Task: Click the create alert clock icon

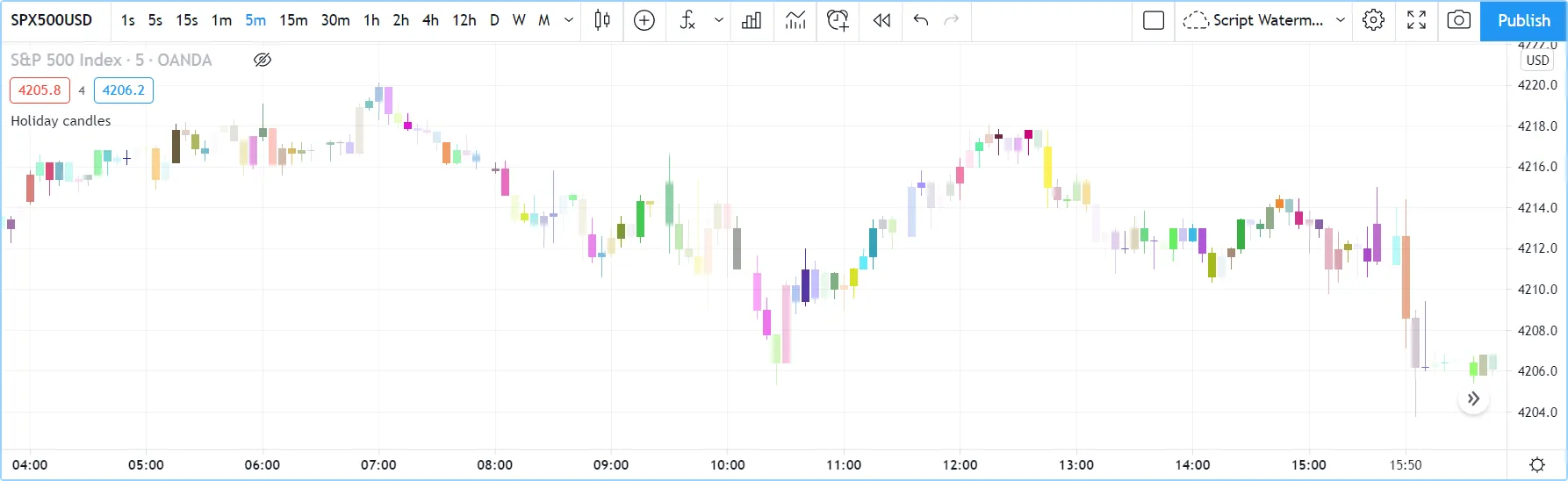Action: click(838, 20)
